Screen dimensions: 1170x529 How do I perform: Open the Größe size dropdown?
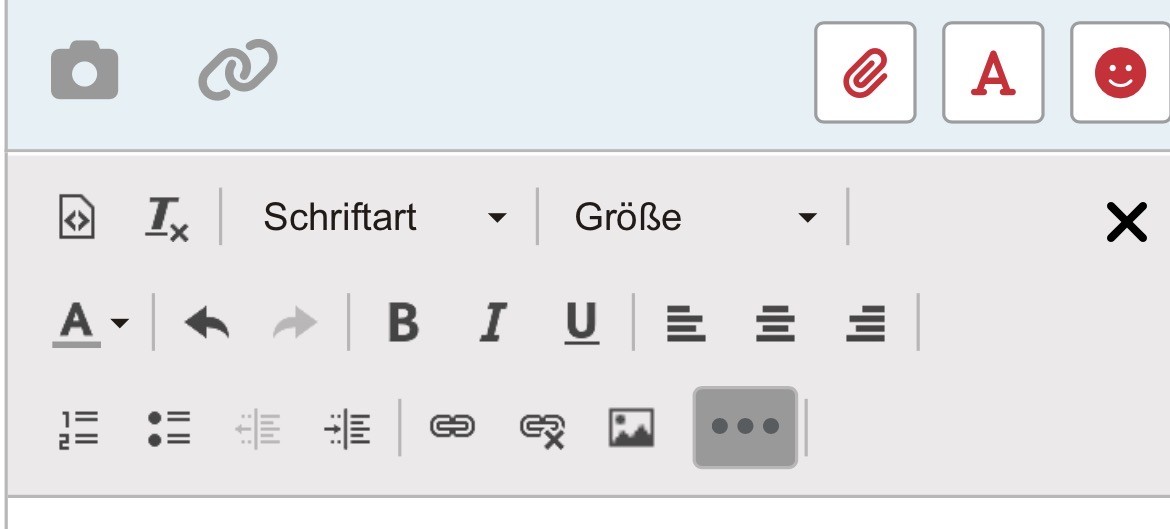pyautogui.click(x=695, y=217)
